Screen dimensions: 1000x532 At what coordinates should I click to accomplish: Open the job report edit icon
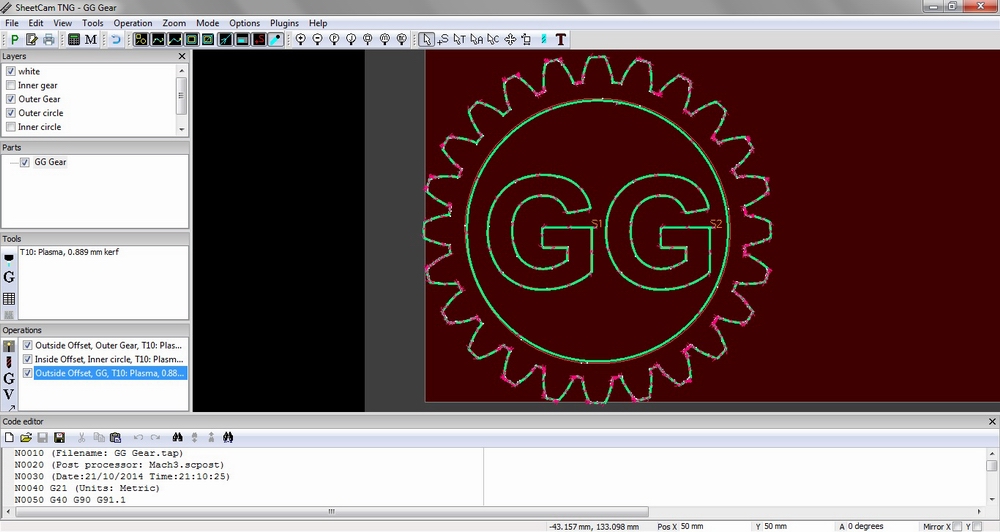click(31, 40)
